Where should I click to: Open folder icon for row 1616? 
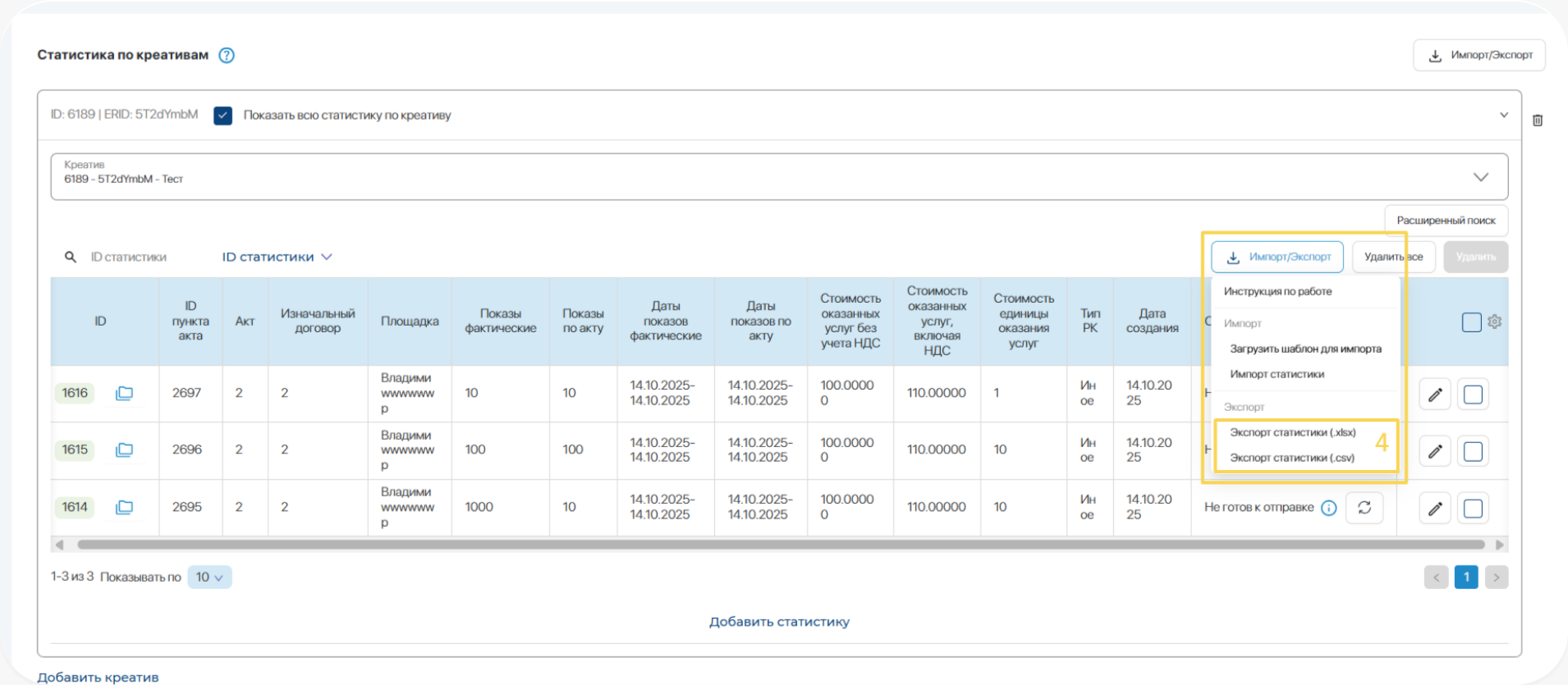[x=124, y=393]
